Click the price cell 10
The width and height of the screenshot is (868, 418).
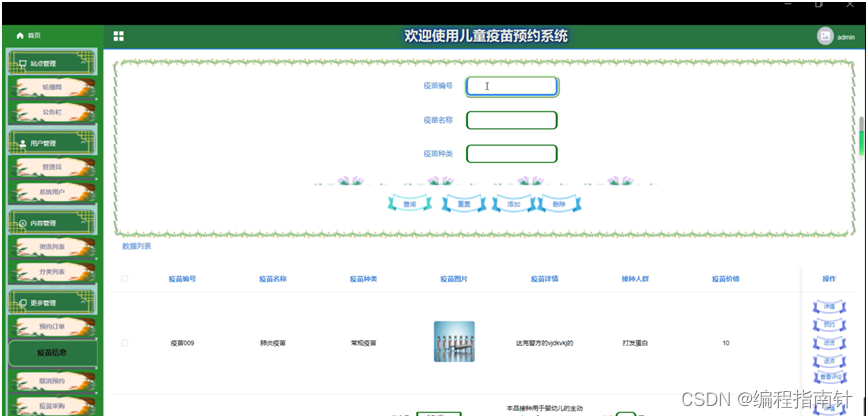click(726, 343)
